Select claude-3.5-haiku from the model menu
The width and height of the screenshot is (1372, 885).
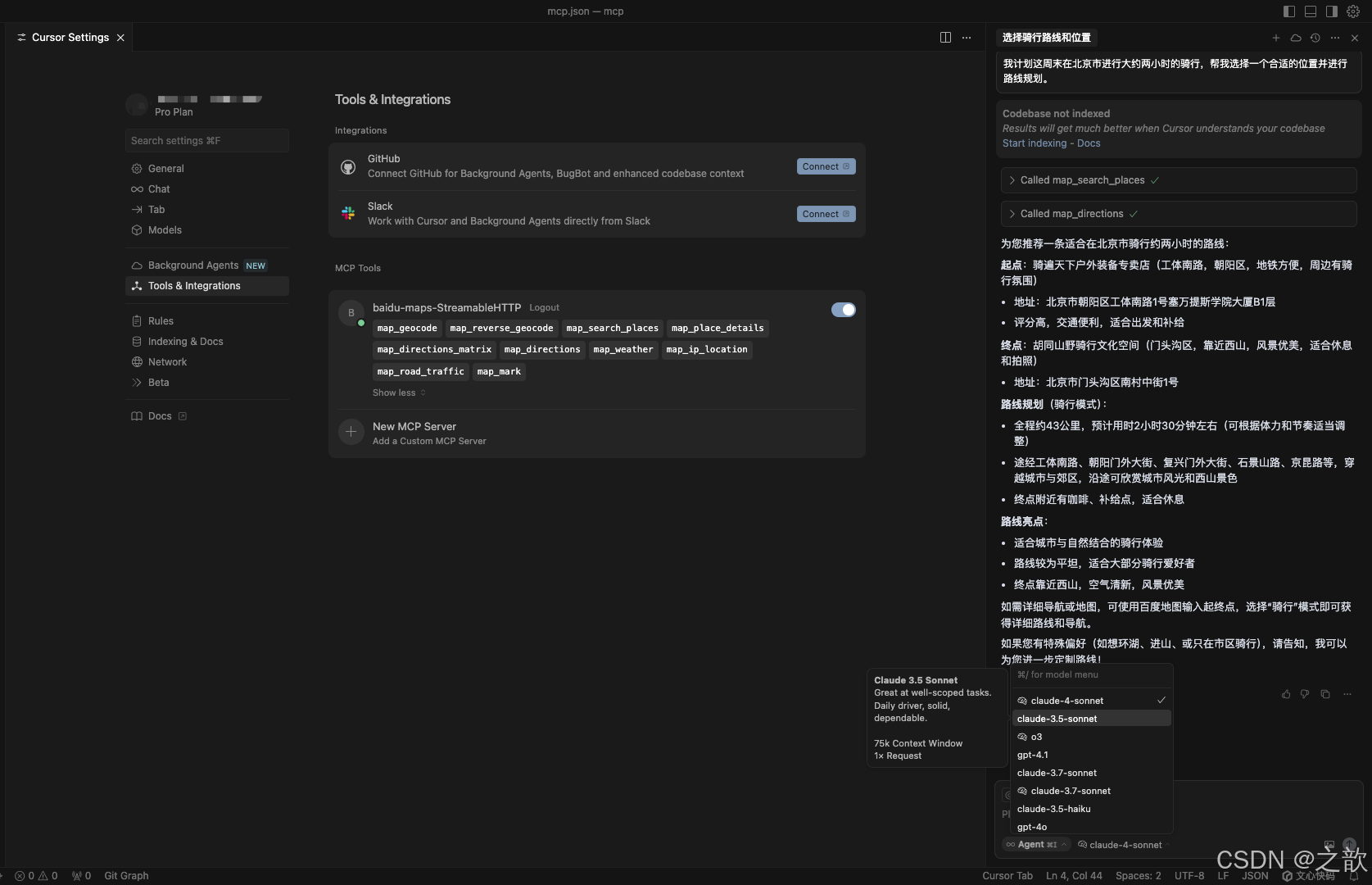[x=1092, y=809]
